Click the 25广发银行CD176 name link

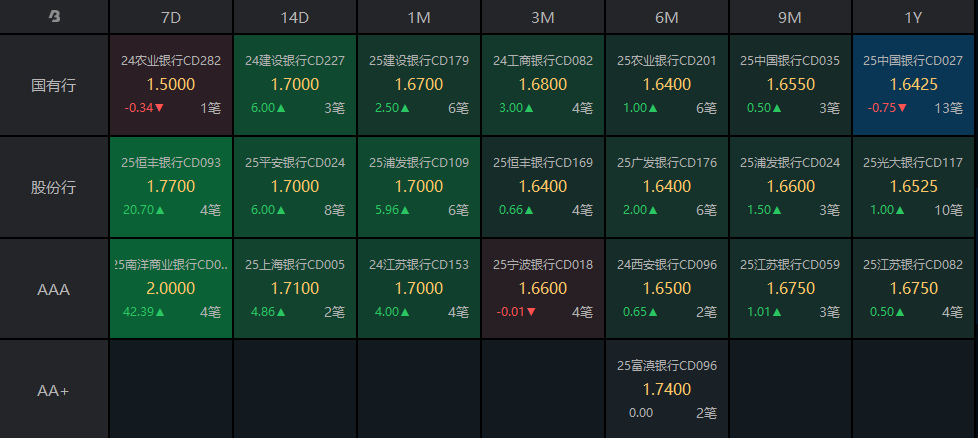(x=667, y=162)
